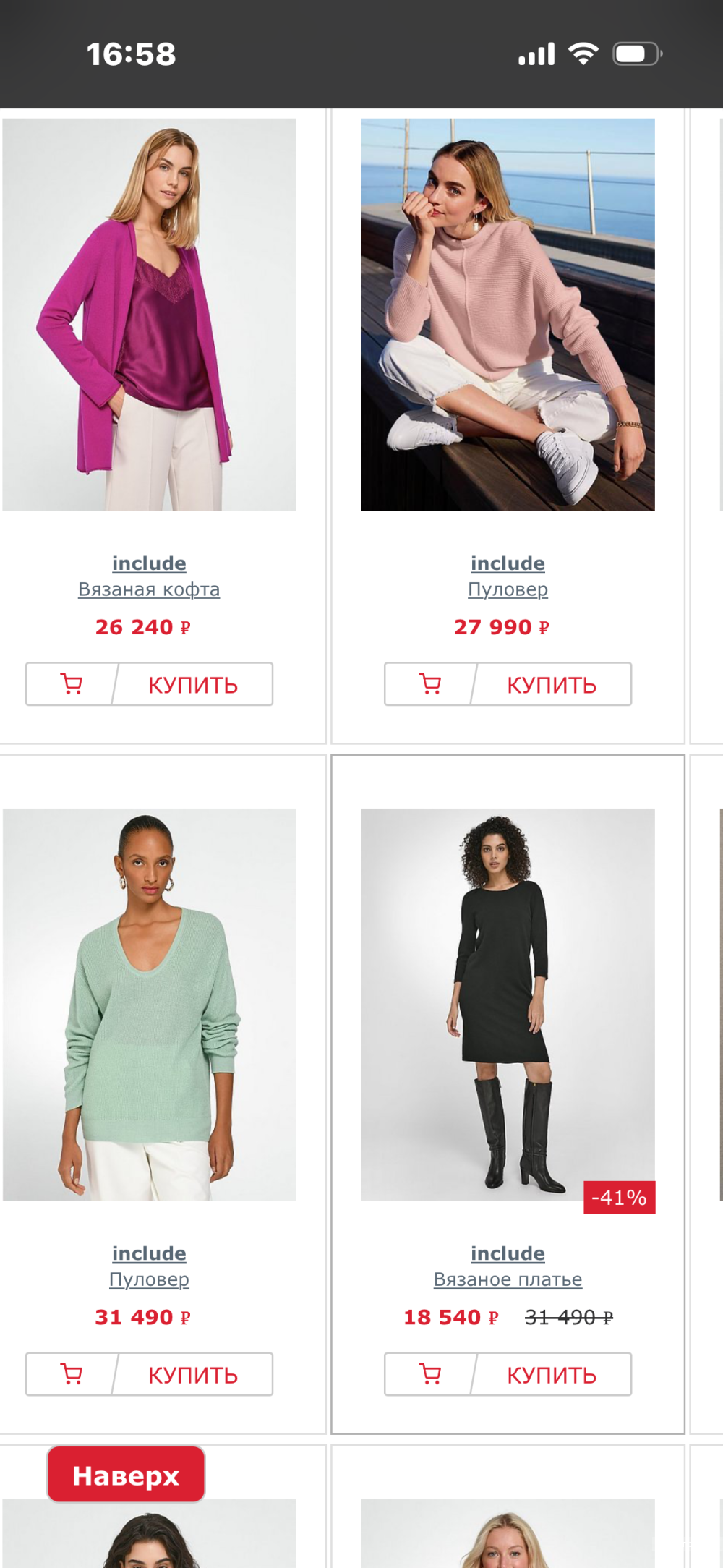
Task: Open the Вязаное платье product link
Action: pos(508,1279)
